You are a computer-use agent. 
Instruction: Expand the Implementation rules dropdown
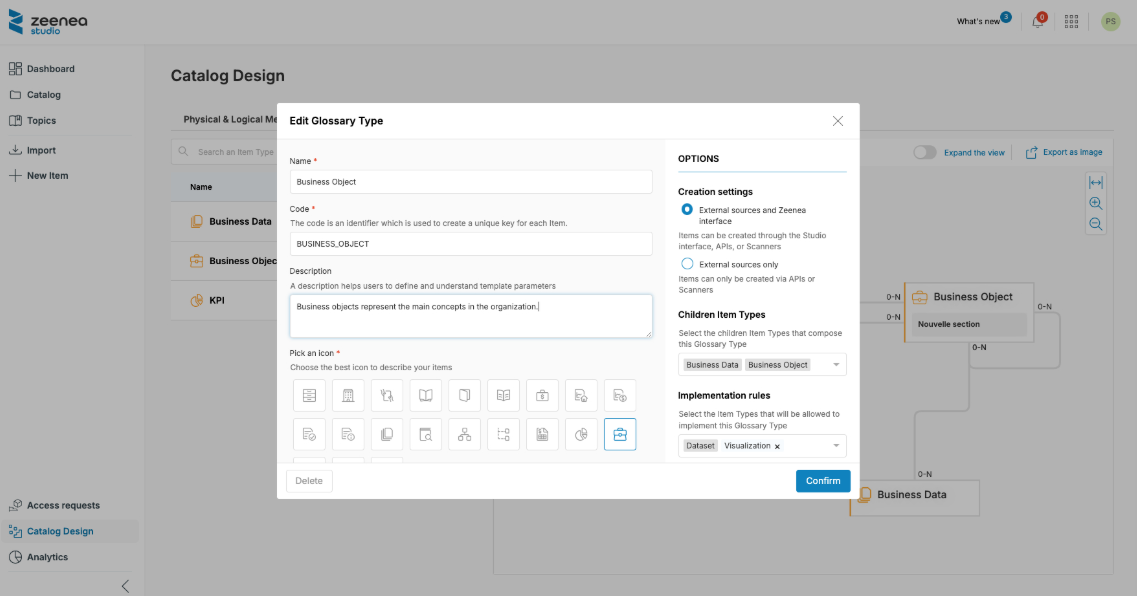click(x=835, y=446)
